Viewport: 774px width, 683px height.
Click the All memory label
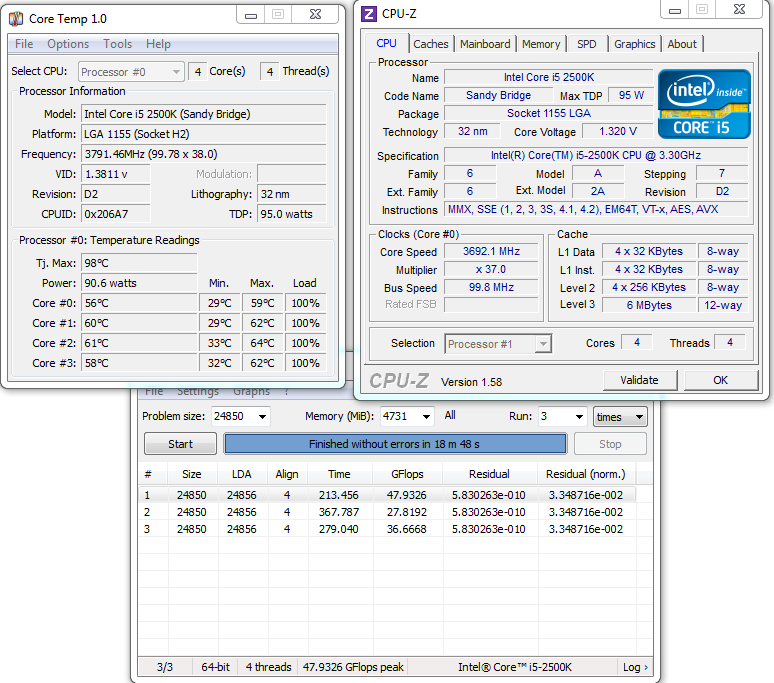pos(450,416)
